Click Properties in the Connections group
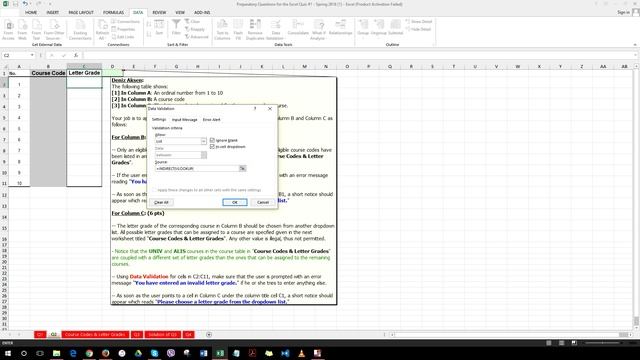The width and height of the screenshot is (640, 360). coord(123,29)
